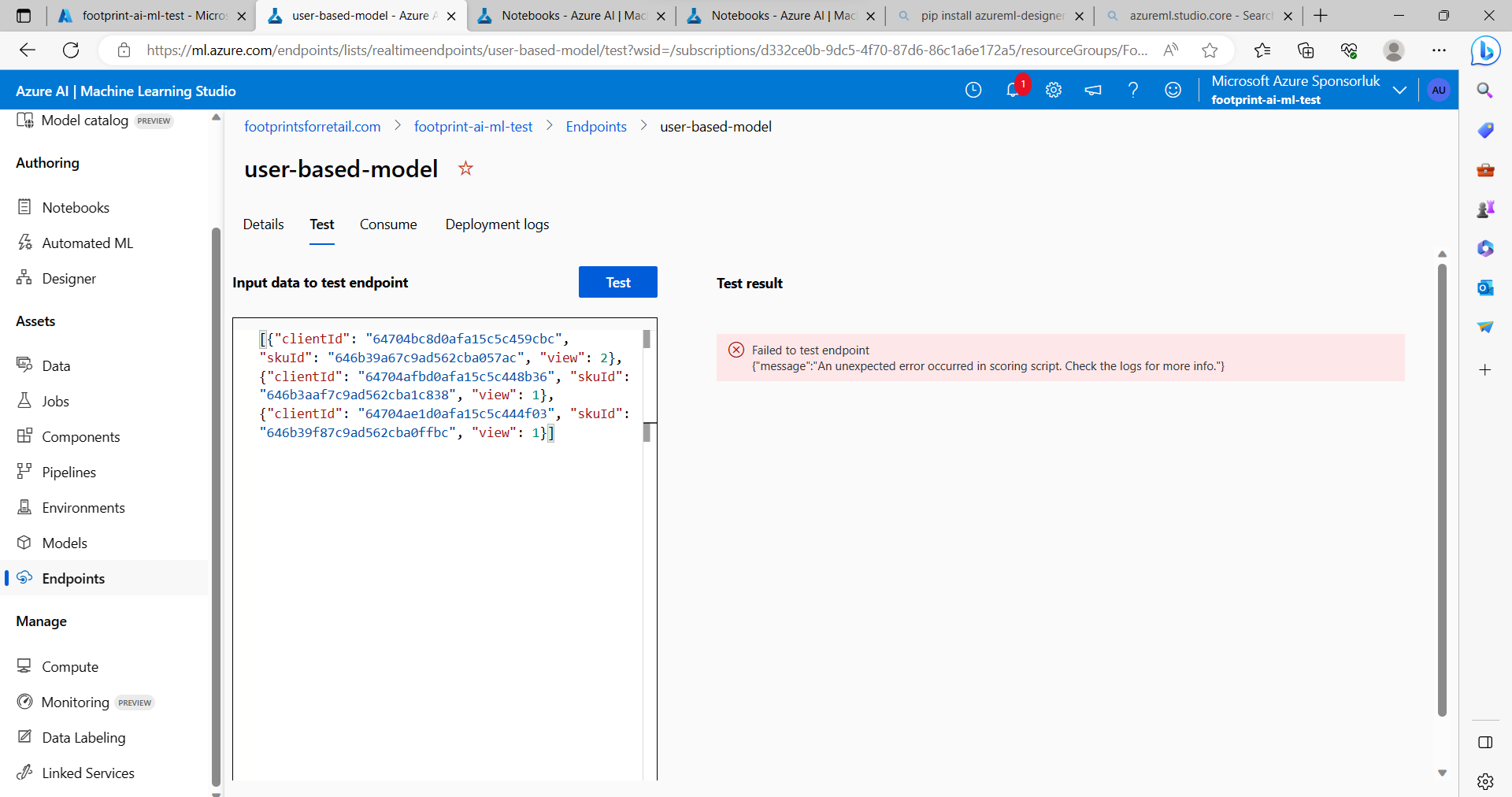1512x797 pixels.
Task: Go to footprintsforretail.com breadcrumb
Action: coord(313,127)
